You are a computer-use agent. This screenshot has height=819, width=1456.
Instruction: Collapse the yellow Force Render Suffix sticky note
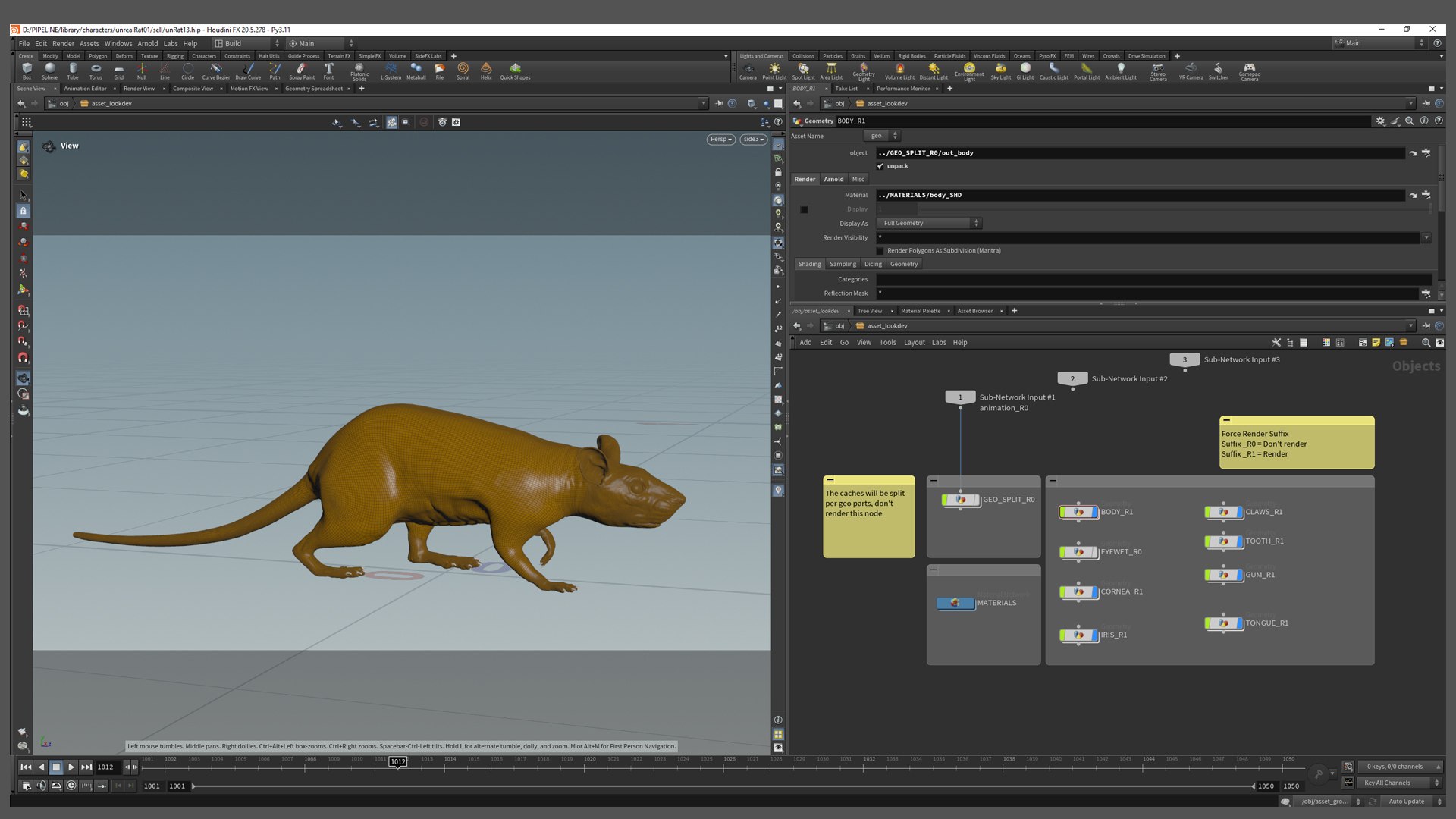(1226, 420)
